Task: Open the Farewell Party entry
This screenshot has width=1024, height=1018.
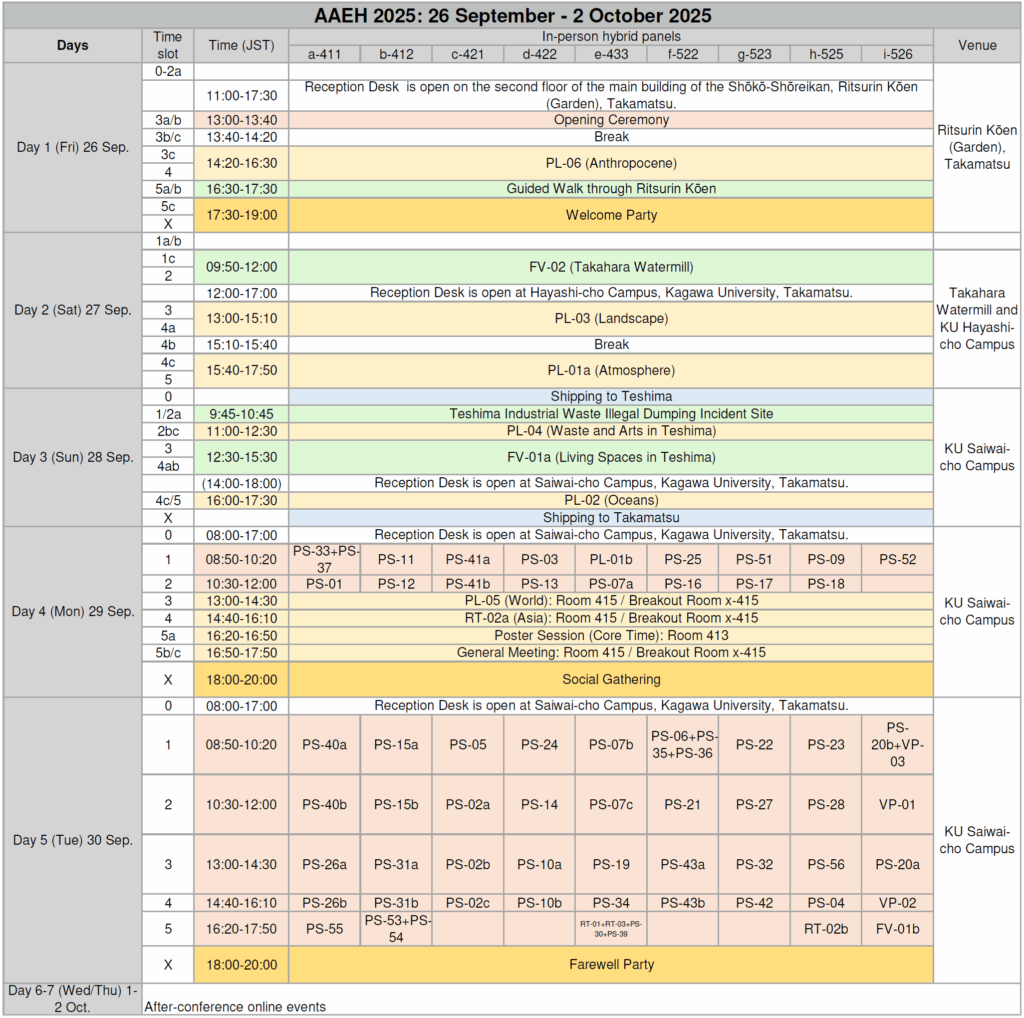Action: tap(610, 964)
